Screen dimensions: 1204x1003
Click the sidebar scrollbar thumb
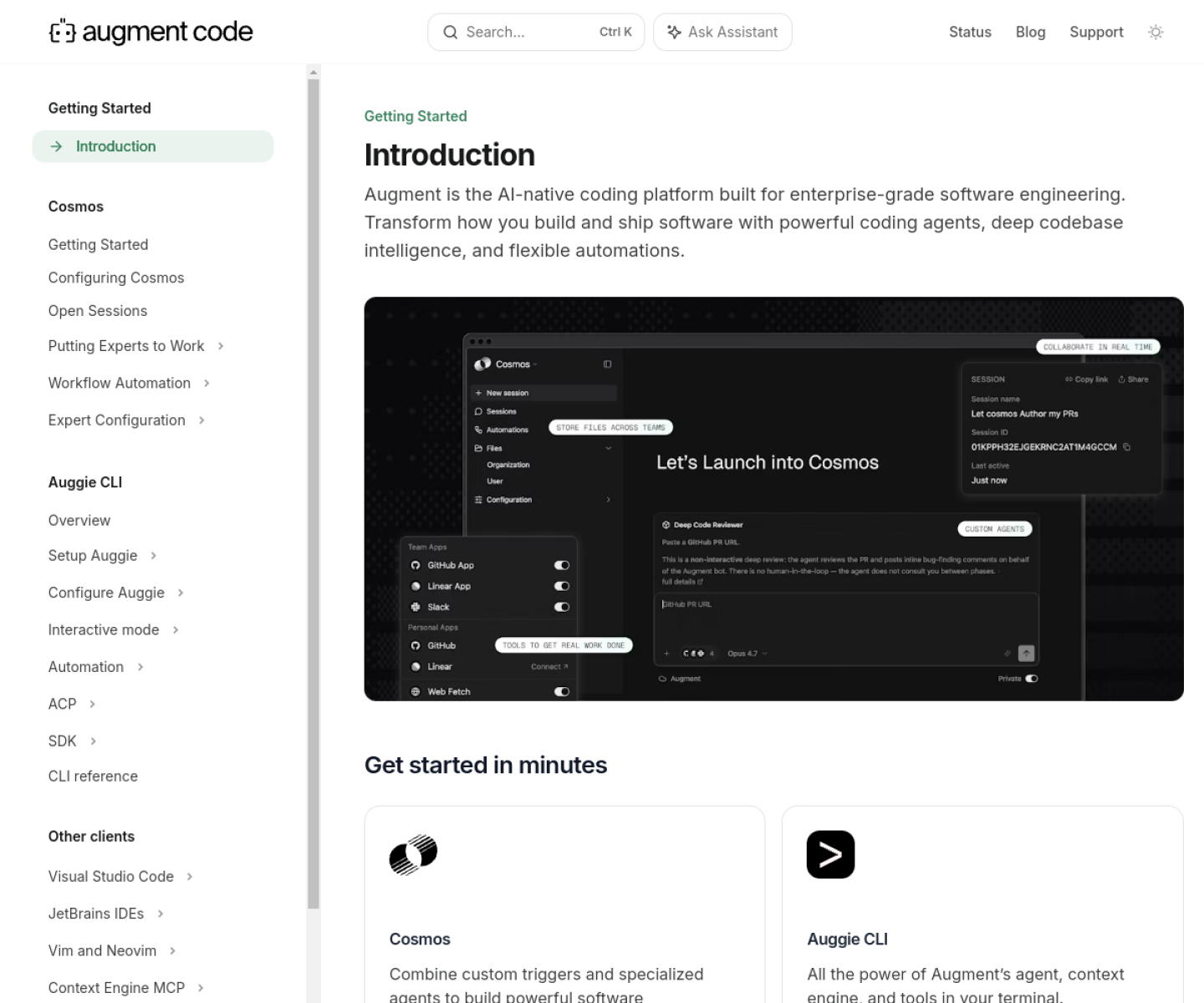pyautogui.click(x=314, y=493)
